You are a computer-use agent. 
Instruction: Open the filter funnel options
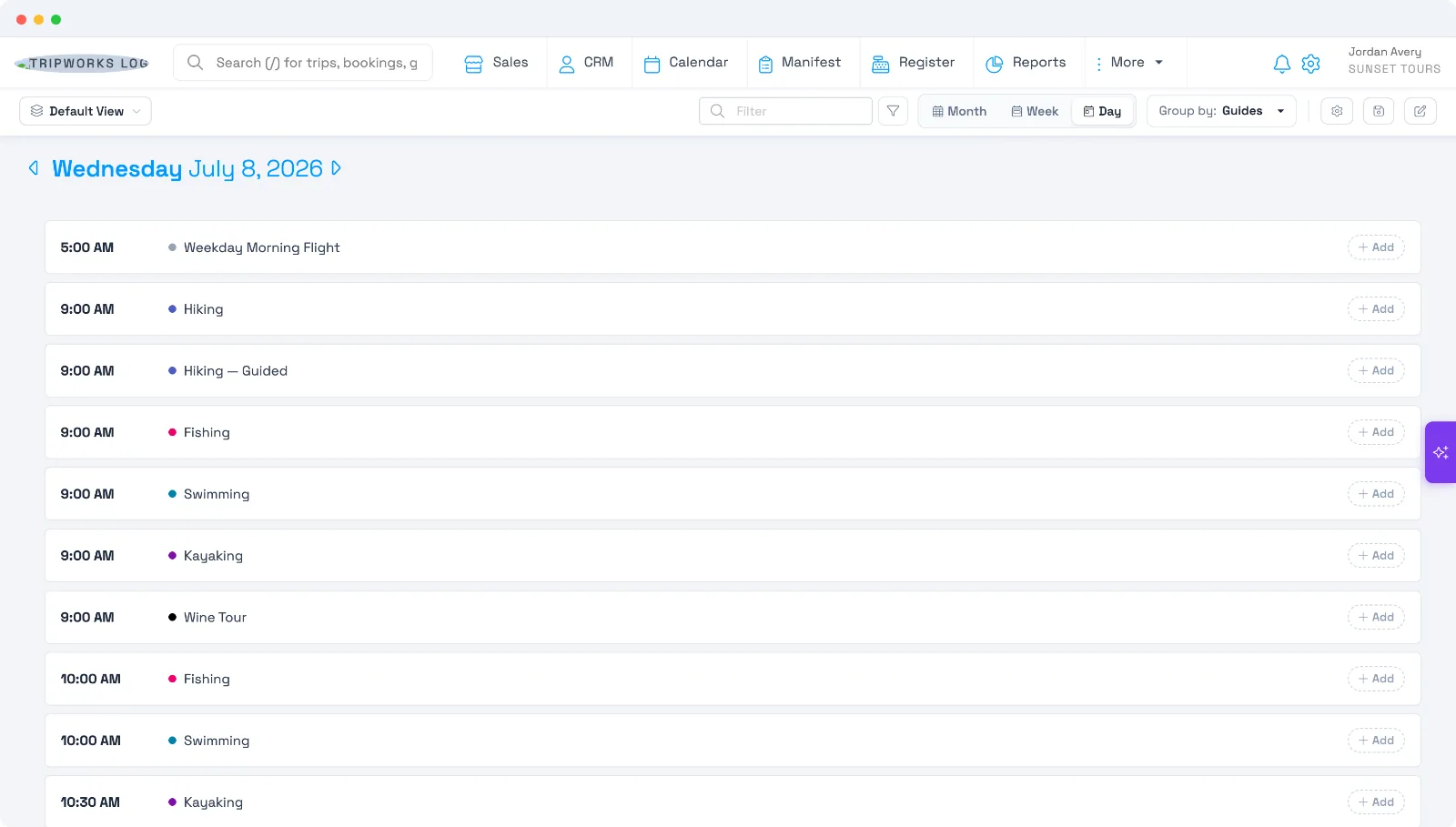tap(893, 111)
